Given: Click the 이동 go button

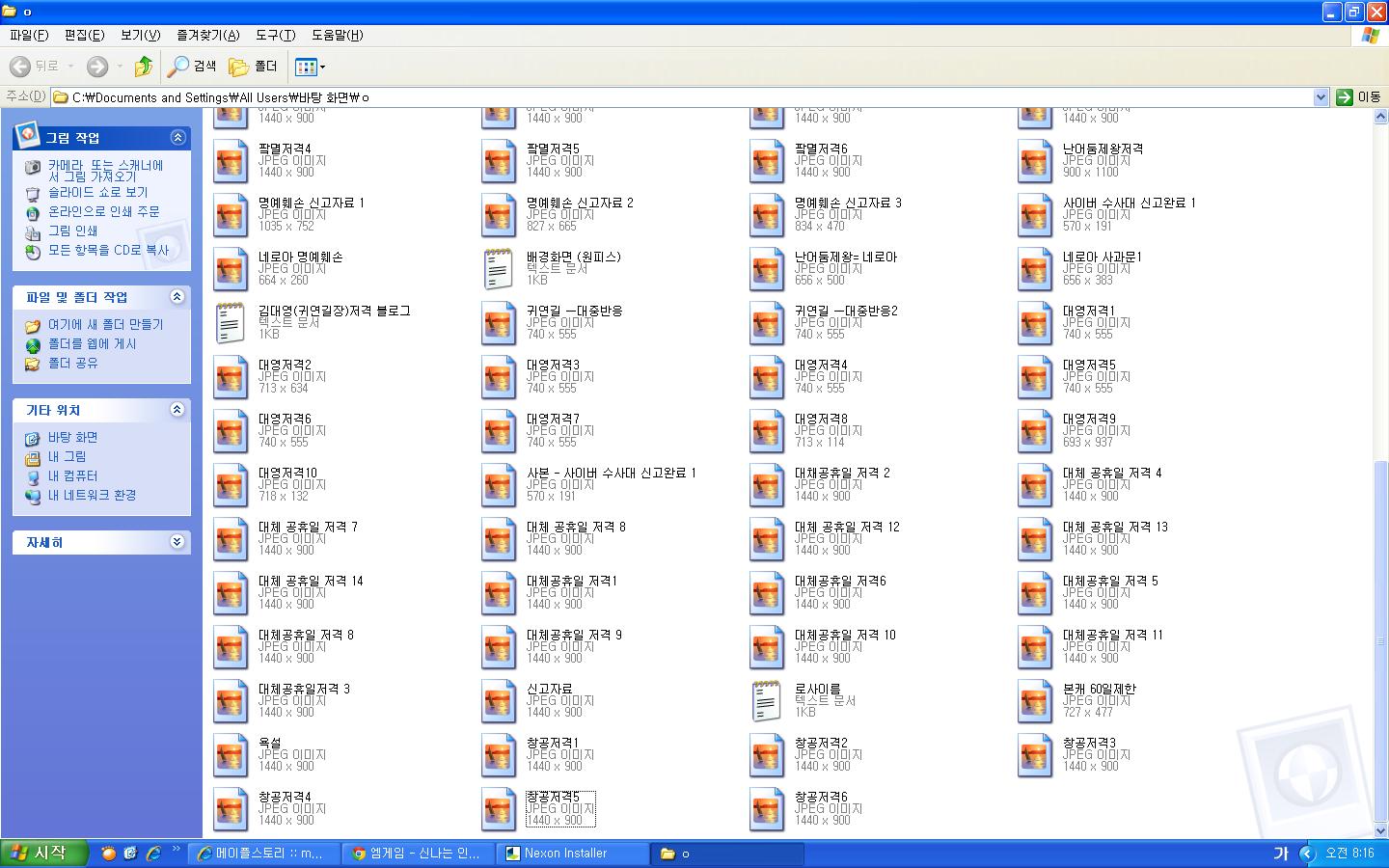Looking at the screenshot, I should (1359, 96).
